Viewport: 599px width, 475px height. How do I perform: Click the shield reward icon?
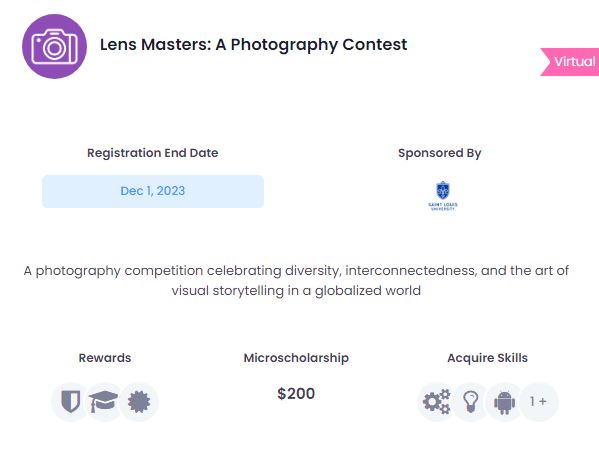tap(71, 402)
